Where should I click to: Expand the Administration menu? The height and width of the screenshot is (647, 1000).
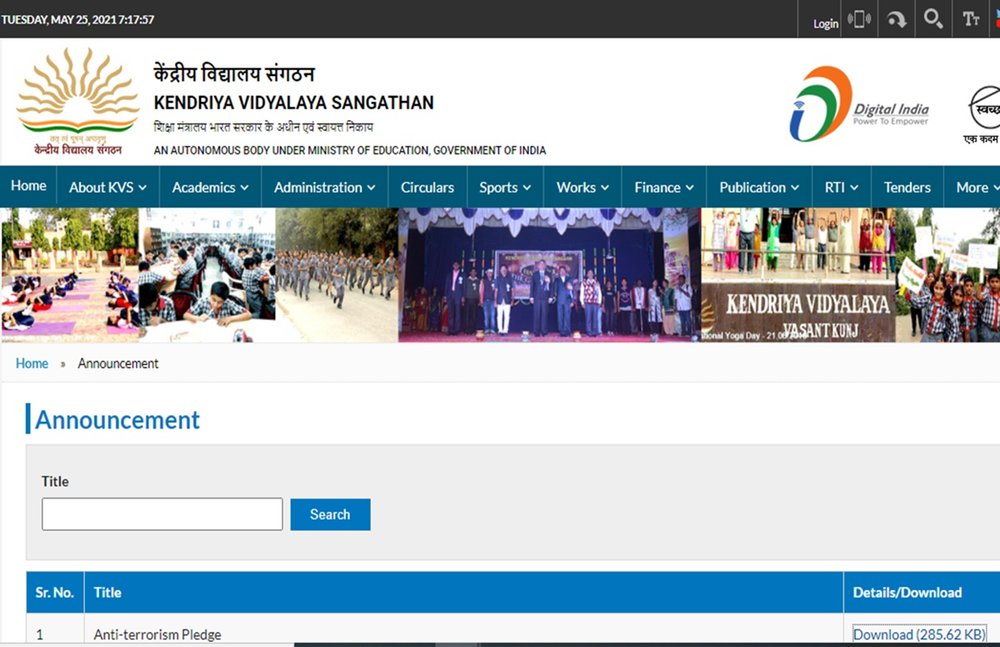[324, 187]
